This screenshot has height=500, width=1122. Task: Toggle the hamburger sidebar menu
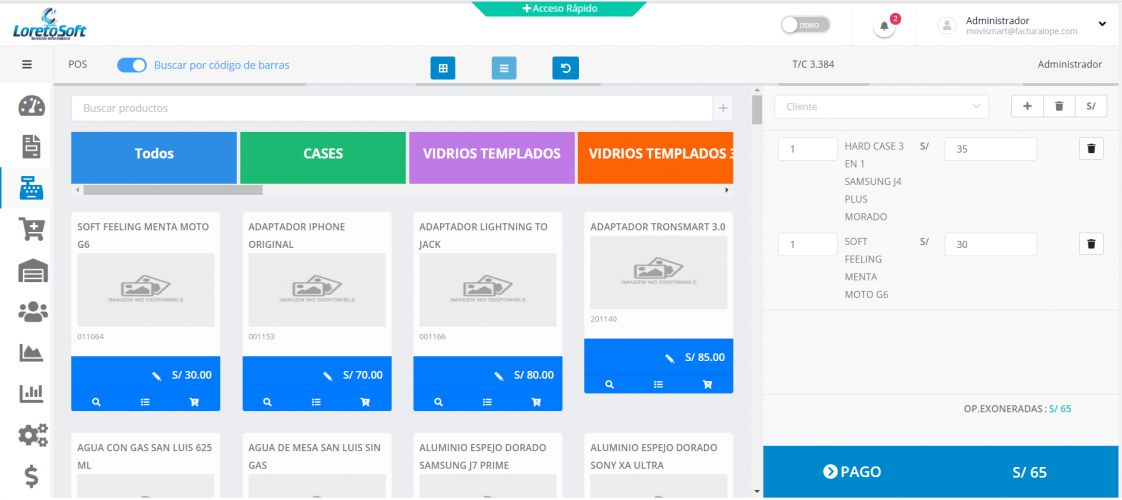click(x=28, y=65)
